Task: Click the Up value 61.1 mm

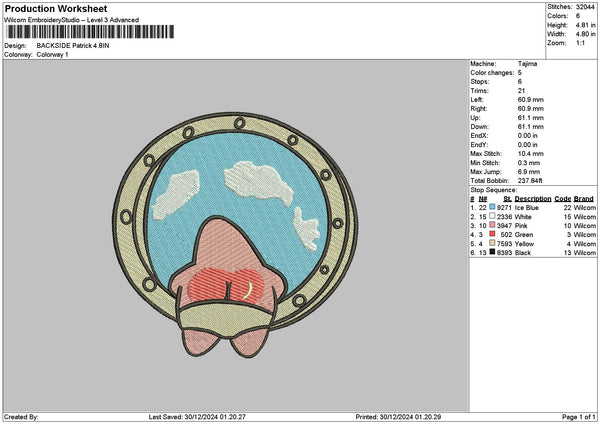Action: [530, 118]
